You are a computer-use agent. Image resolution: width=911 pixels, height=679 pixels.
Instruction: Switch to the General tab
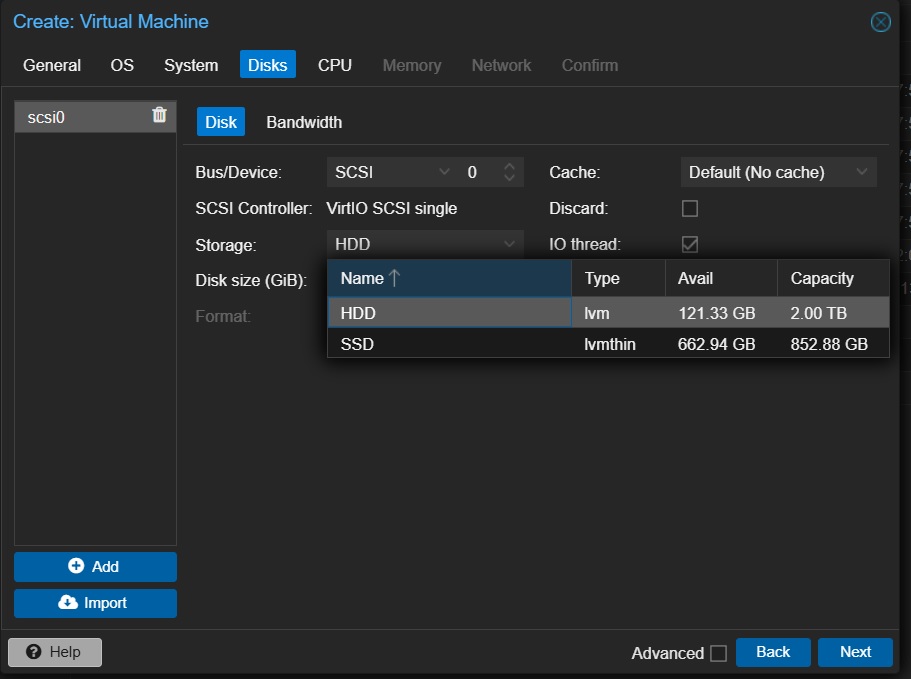click(52, 65)
